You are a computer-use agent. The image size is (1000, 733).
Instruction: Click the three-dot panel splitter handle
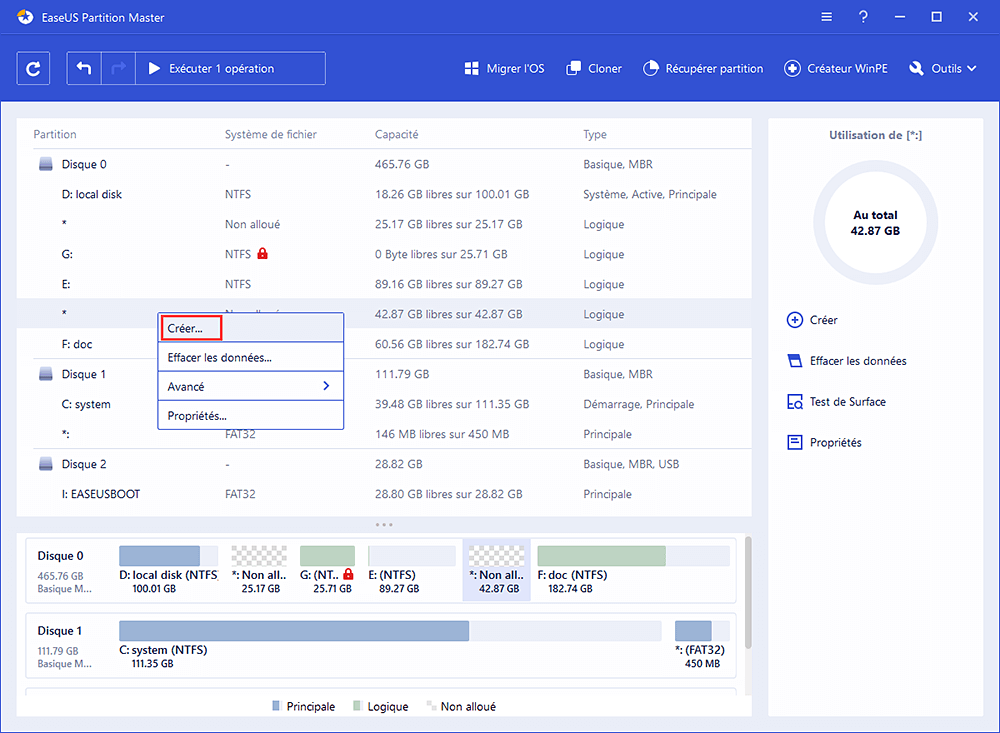(x=384, y=524)
